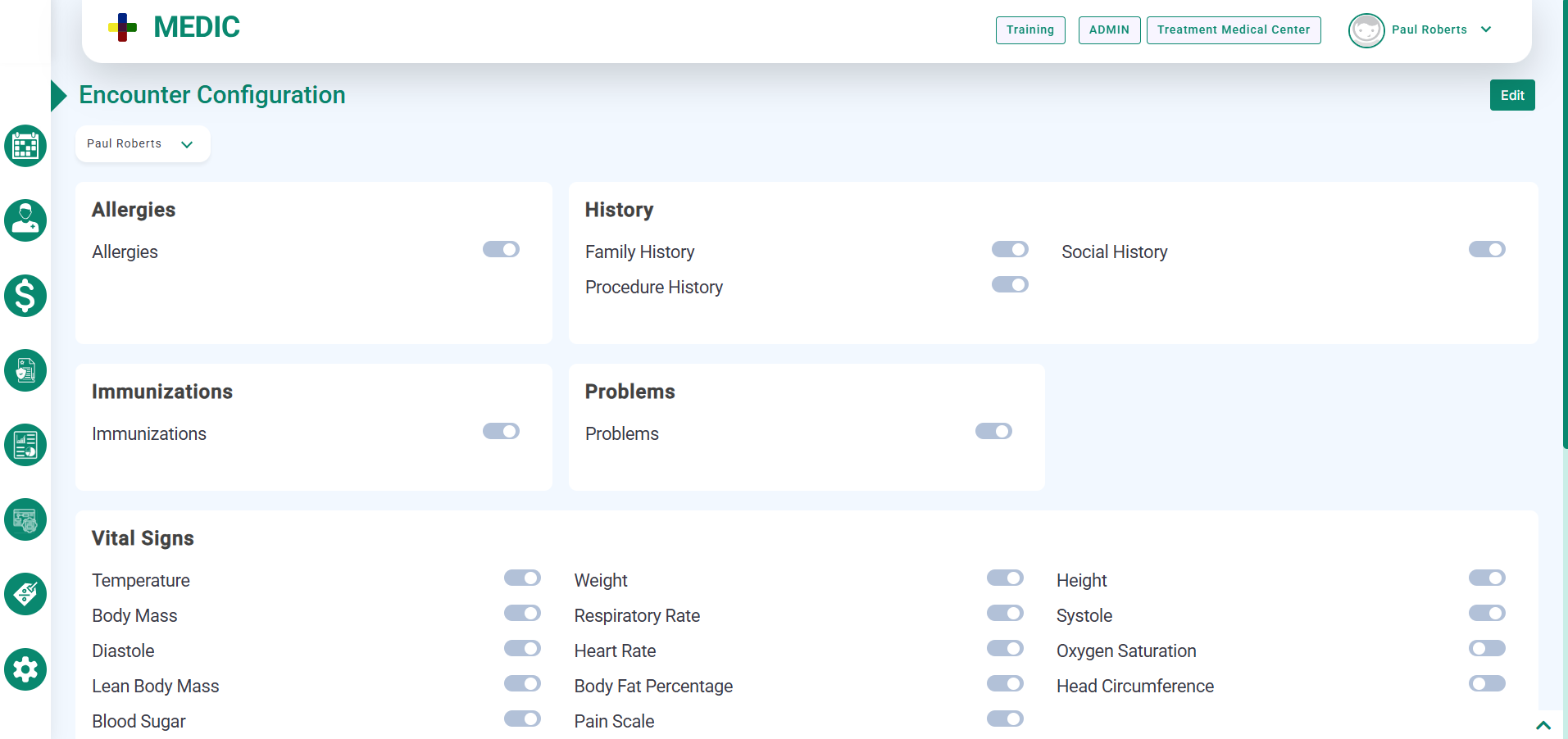1568x739 pixels.
Task: Toggle the Allergies switch
Action: coord(501,249)
